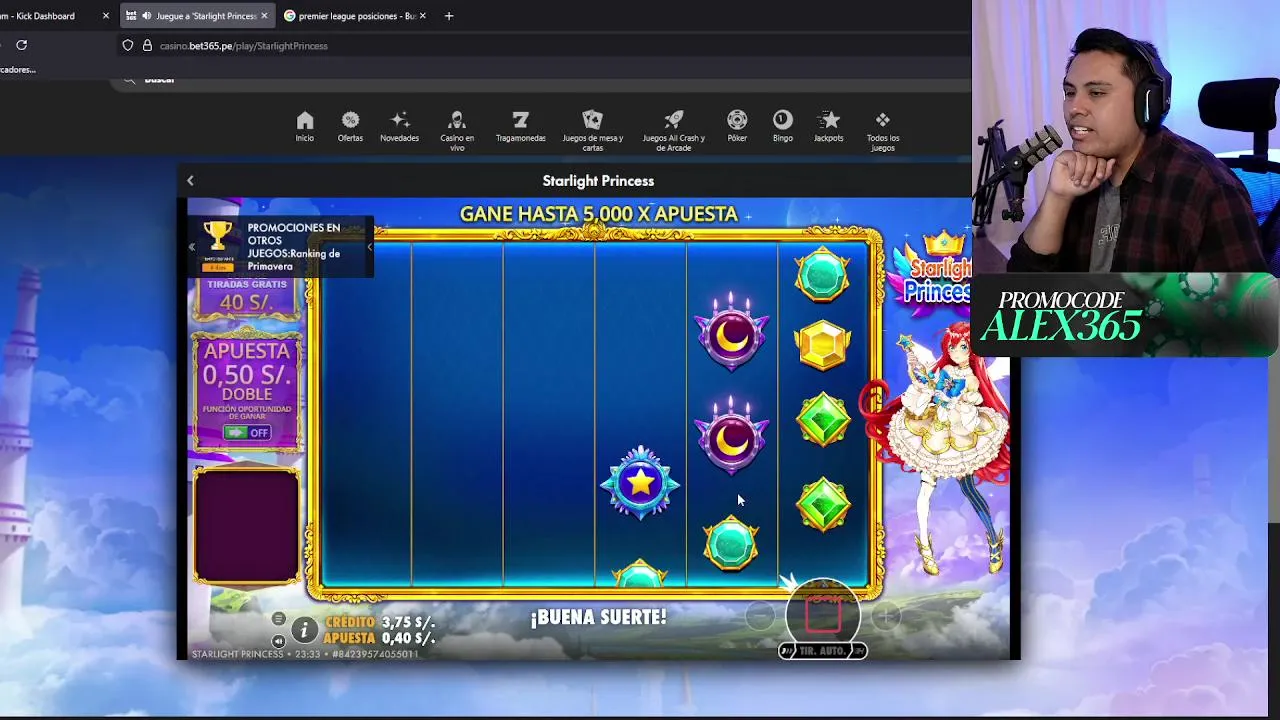
Task: Mute the slot game sound
Action: 278,641
